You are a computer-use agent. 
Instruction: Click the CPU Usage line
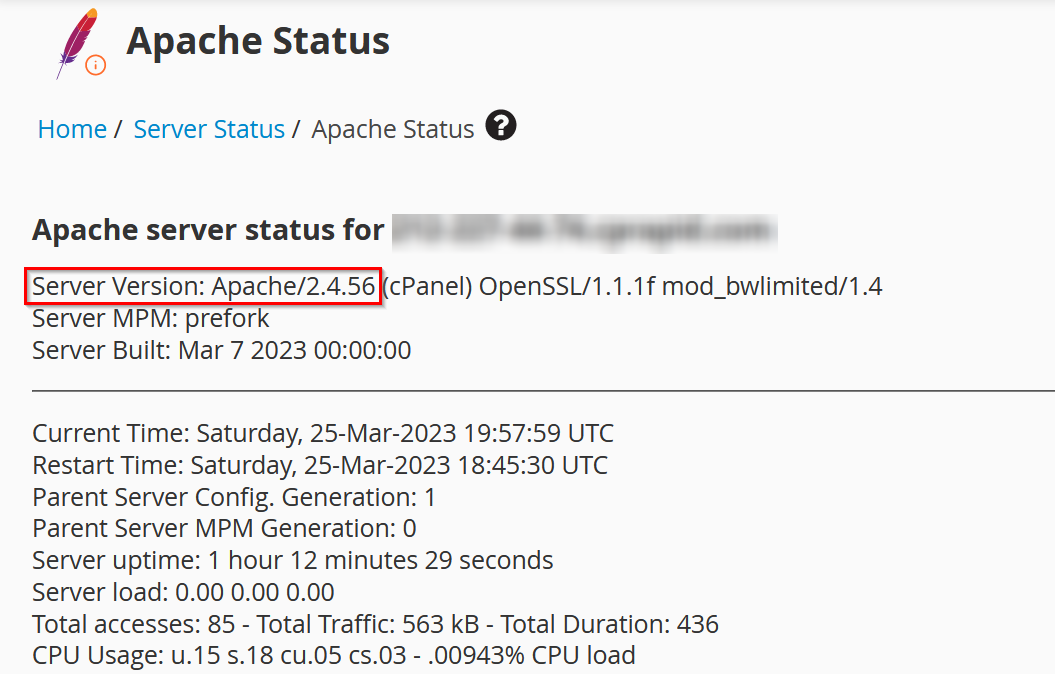click(334, 655)
